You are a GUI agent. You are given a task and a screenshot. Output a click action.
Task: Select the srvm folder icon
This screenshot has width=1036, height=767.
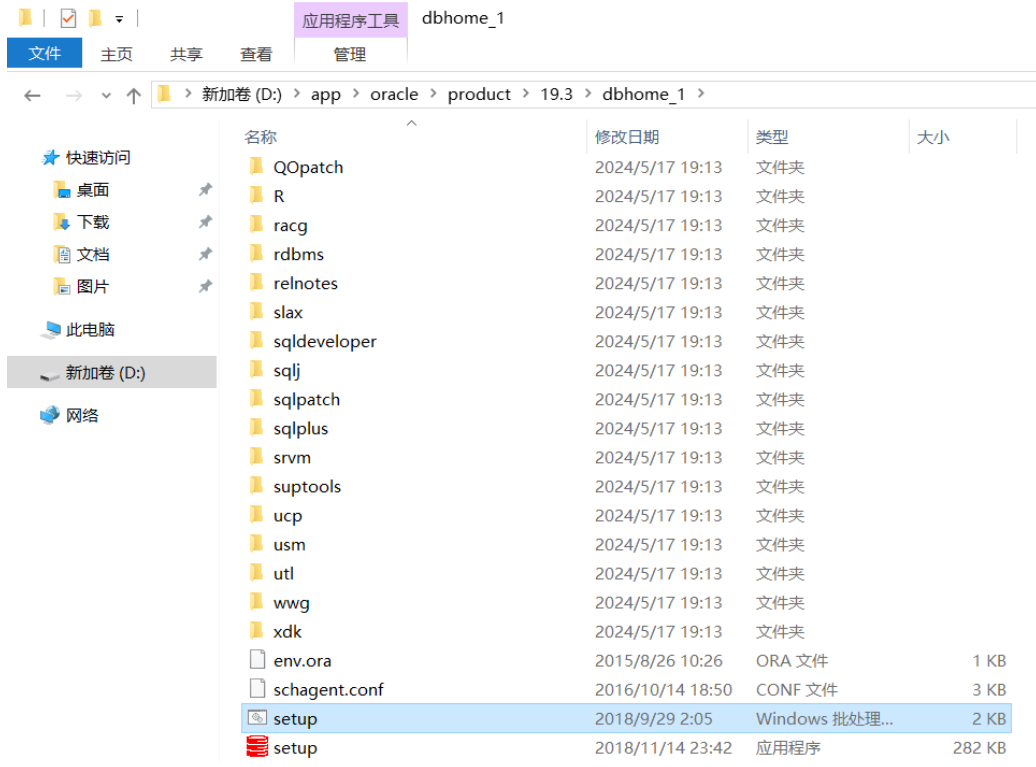click(x=257, y=457)
